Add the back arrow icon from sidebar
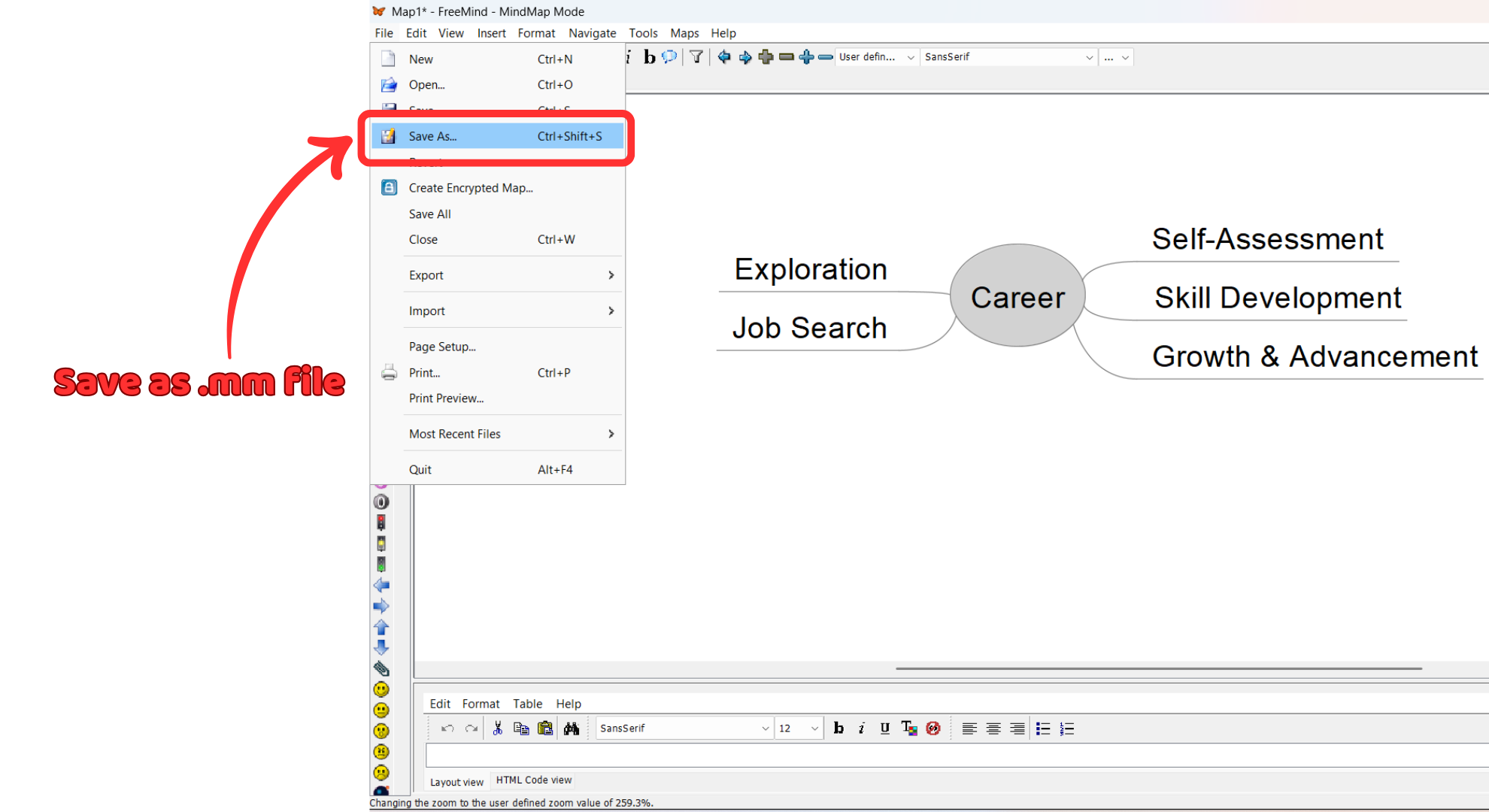This screenshot has height=812, width=1489. tap(381, 585)
